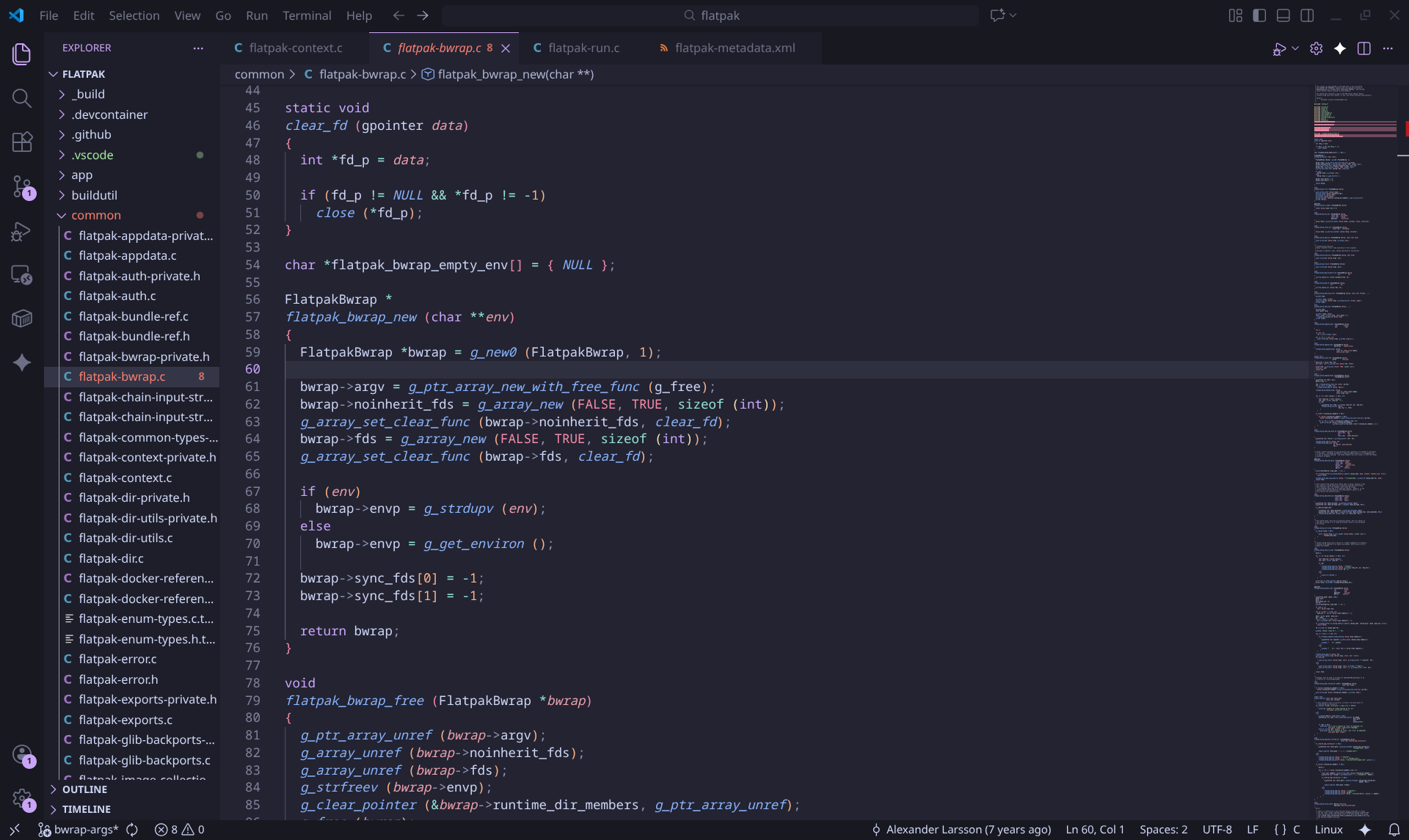Toggle the panel visibility
The height and width of the screenshot is (840, 1409).
[1284, 15]
